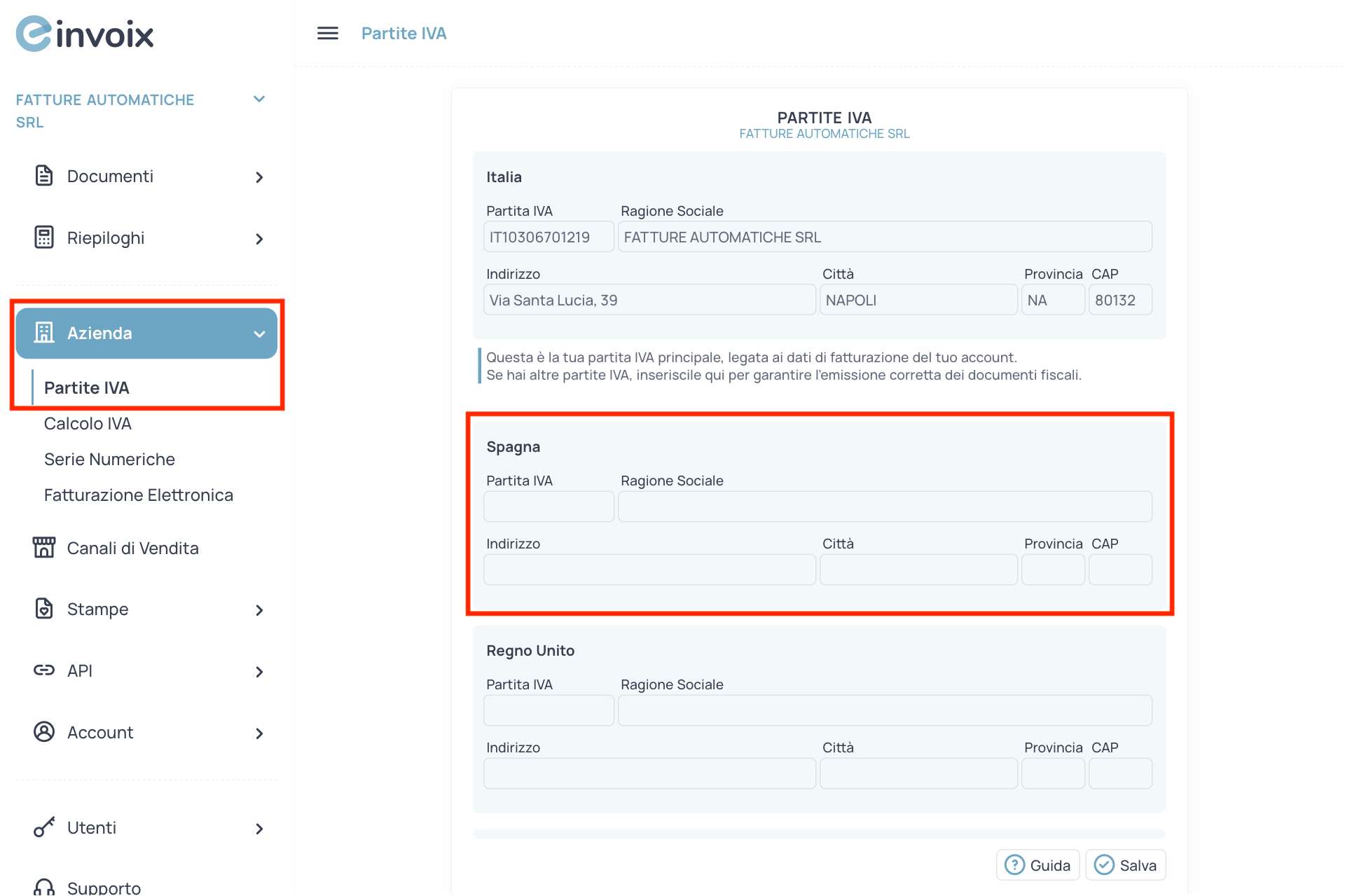Expand the Documenti submenu chevron
The height and width of the screenshot is (896, 1345).
(x=259, y=177)
